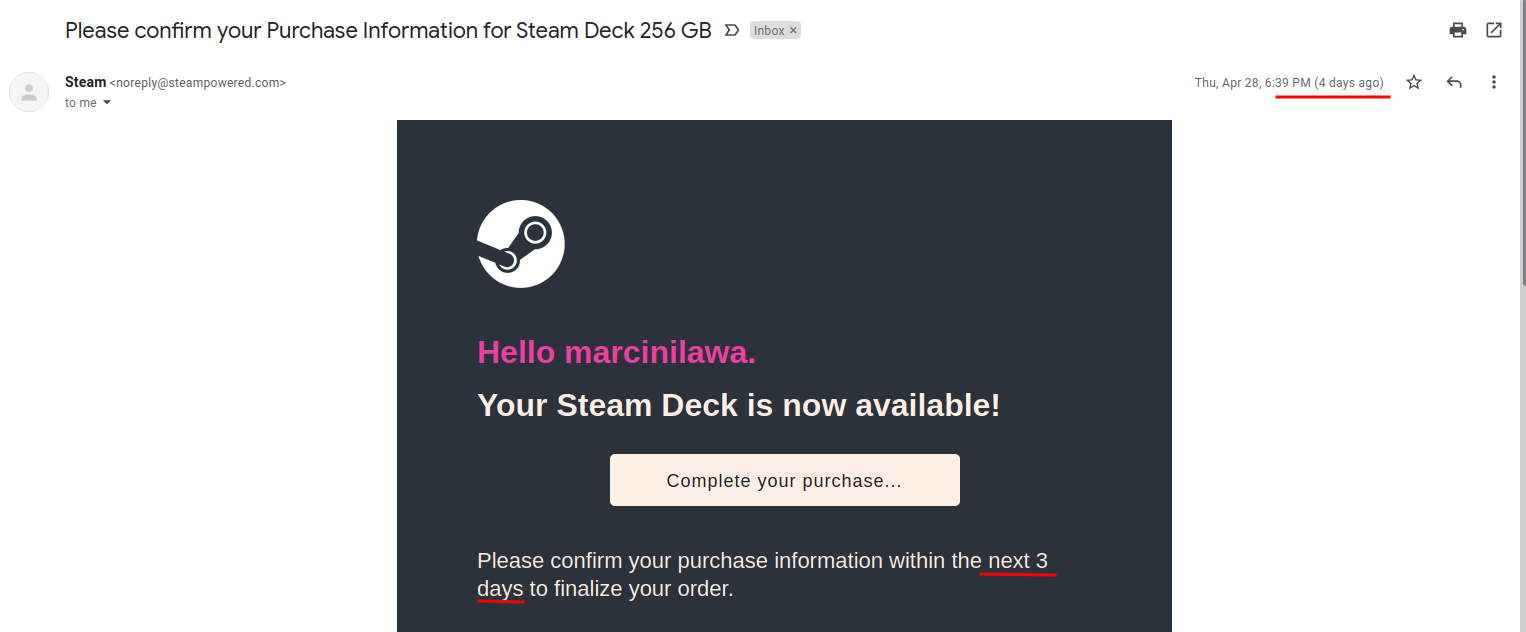Remove the Inbox label with its x

click(x=794, y=31)
